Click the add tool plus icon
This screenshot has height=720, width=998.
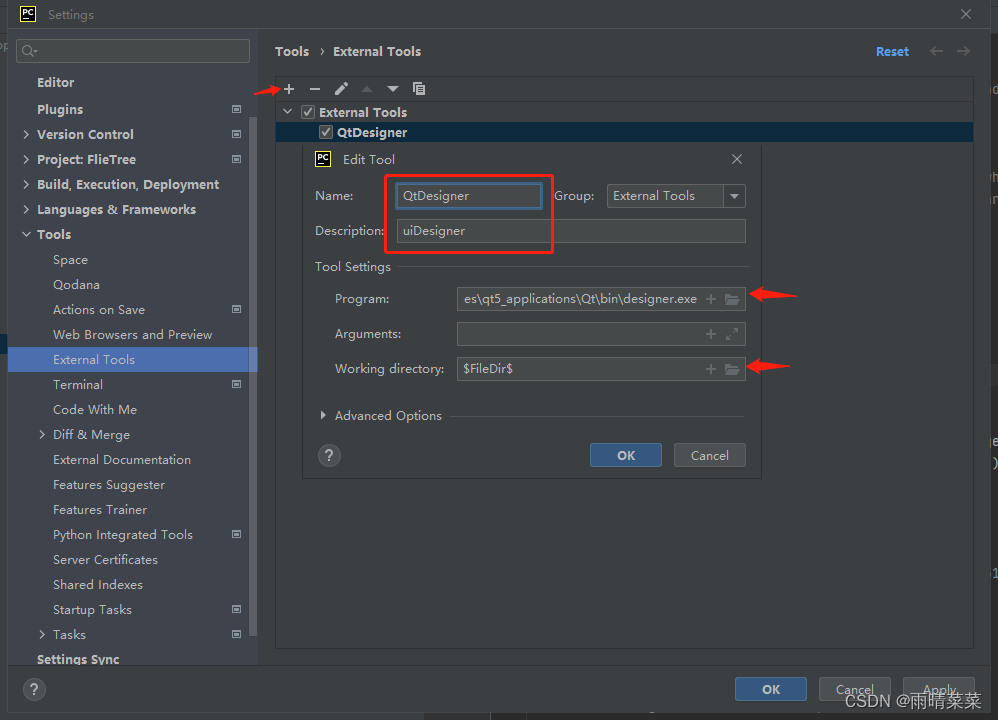(x=289, y=89)
